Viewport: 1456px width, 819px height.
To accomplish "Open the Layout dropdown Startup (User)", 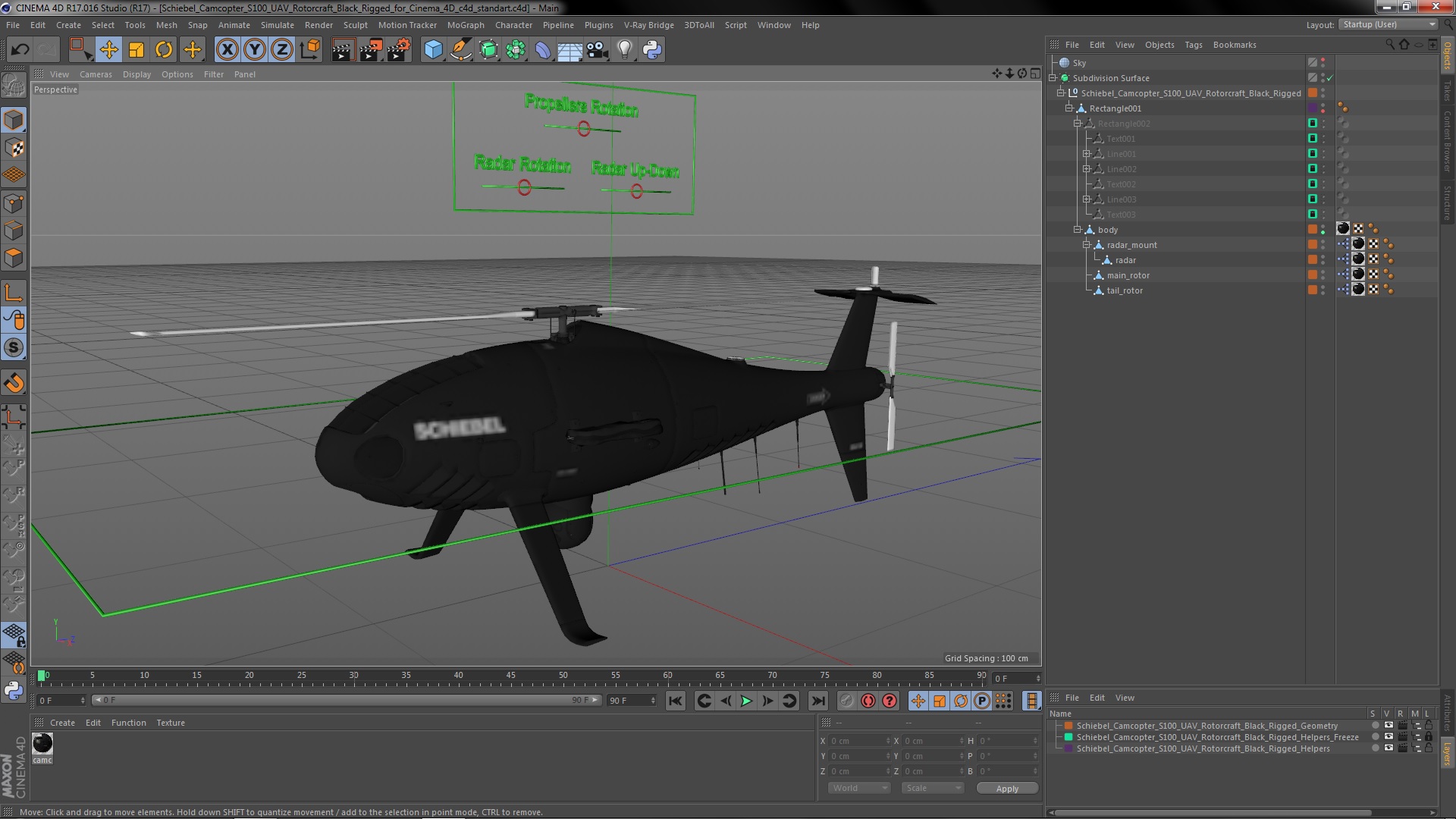I will coord(1389,25).
